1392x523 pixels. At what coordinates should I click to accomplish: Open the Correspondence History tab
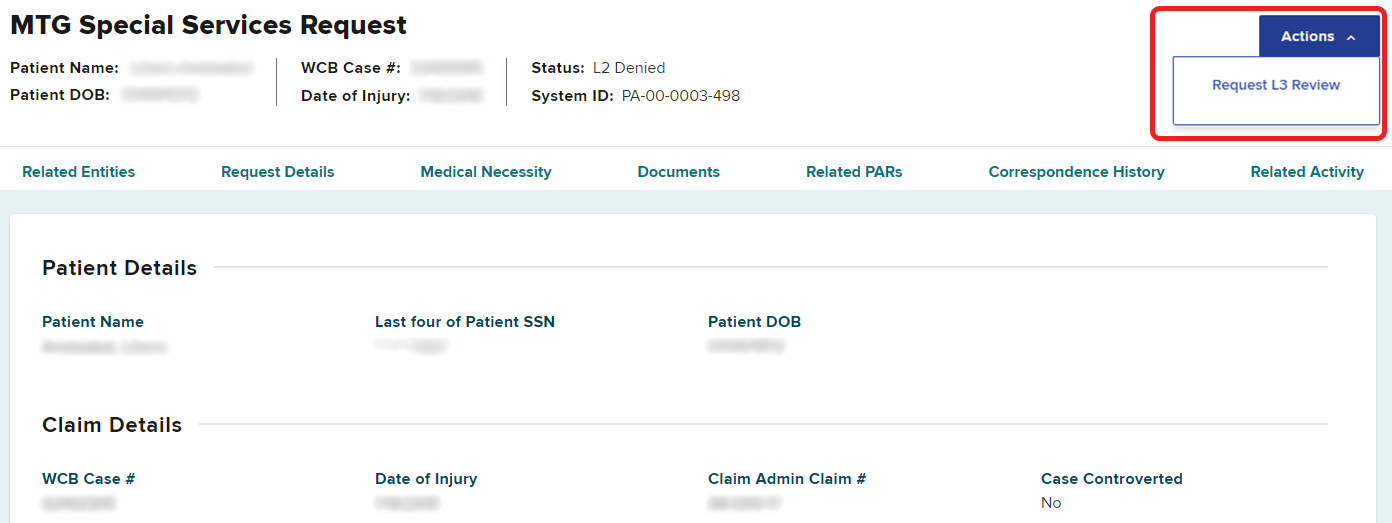pos(1076,172)
